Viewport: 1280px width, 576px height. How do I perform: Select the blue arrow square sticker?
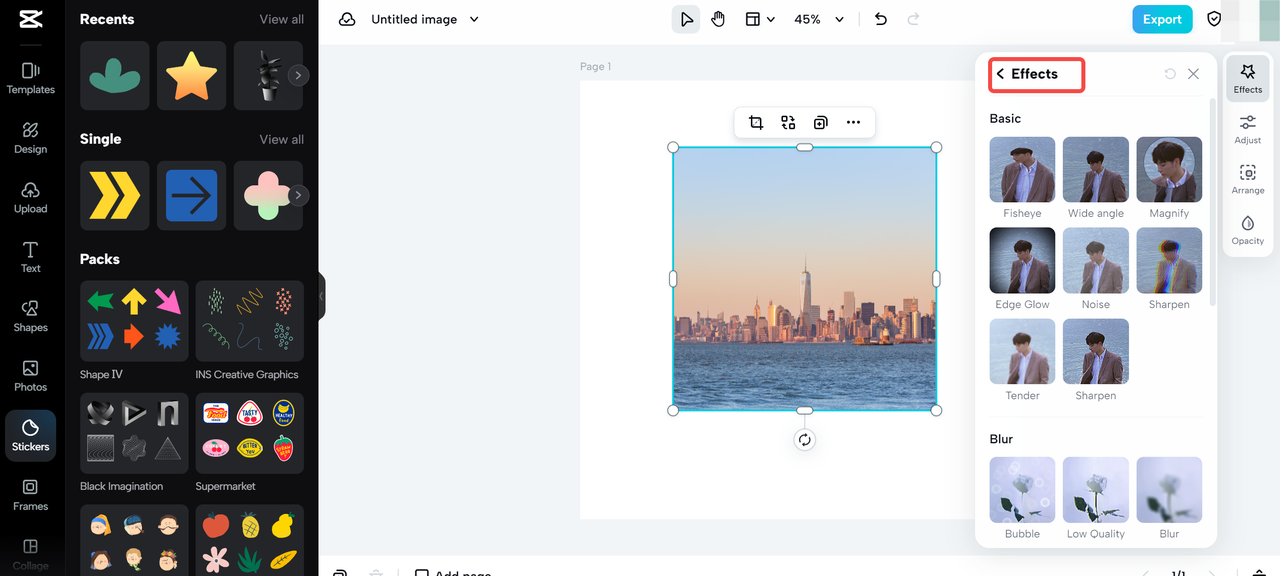192,195
